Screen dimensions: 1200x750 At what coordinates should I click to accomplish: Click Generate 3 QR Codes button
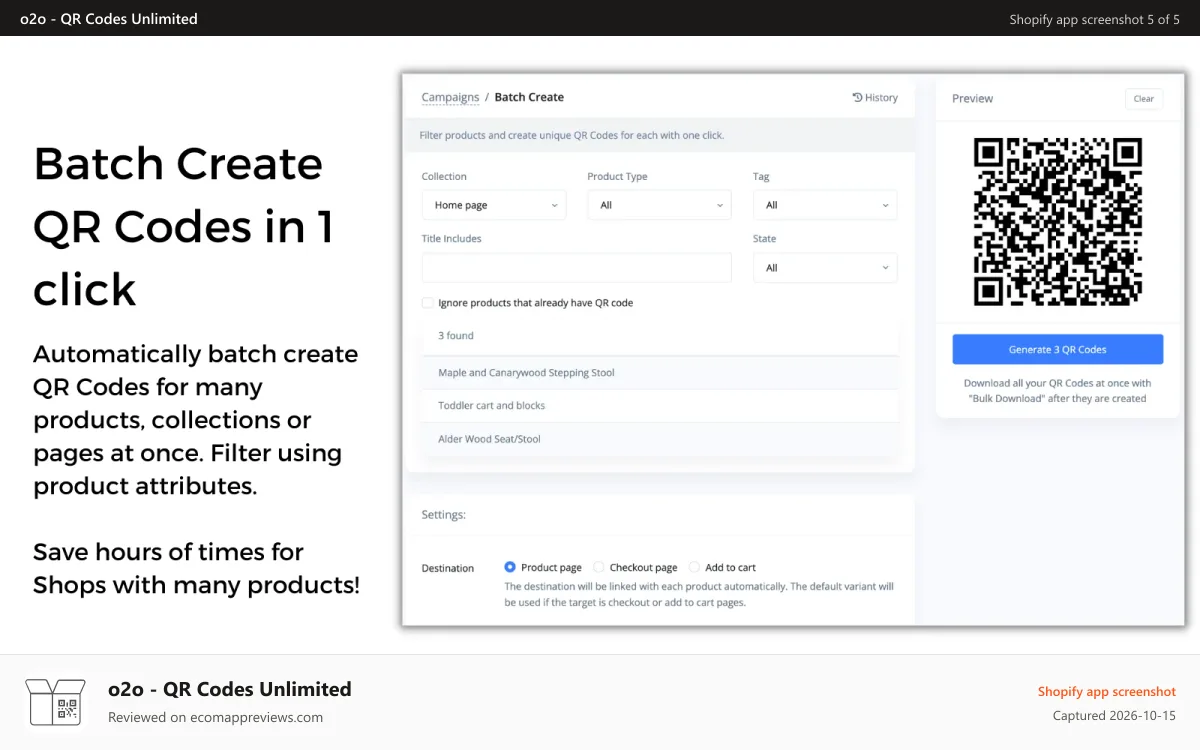tap(1057, 349)
